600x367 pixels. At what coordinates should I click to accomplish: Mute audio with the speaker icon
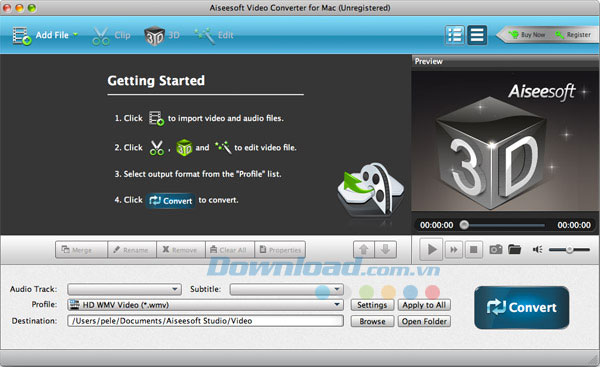coord(537,250)
